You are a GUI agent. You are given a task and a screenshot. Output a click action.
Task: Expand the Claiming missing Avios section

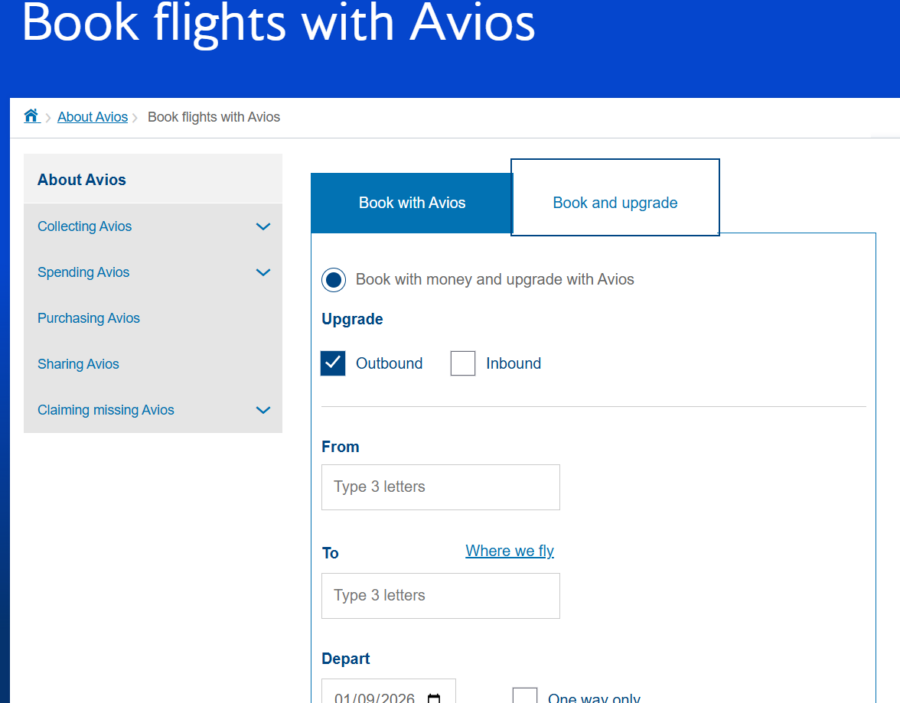pos(263,410)
